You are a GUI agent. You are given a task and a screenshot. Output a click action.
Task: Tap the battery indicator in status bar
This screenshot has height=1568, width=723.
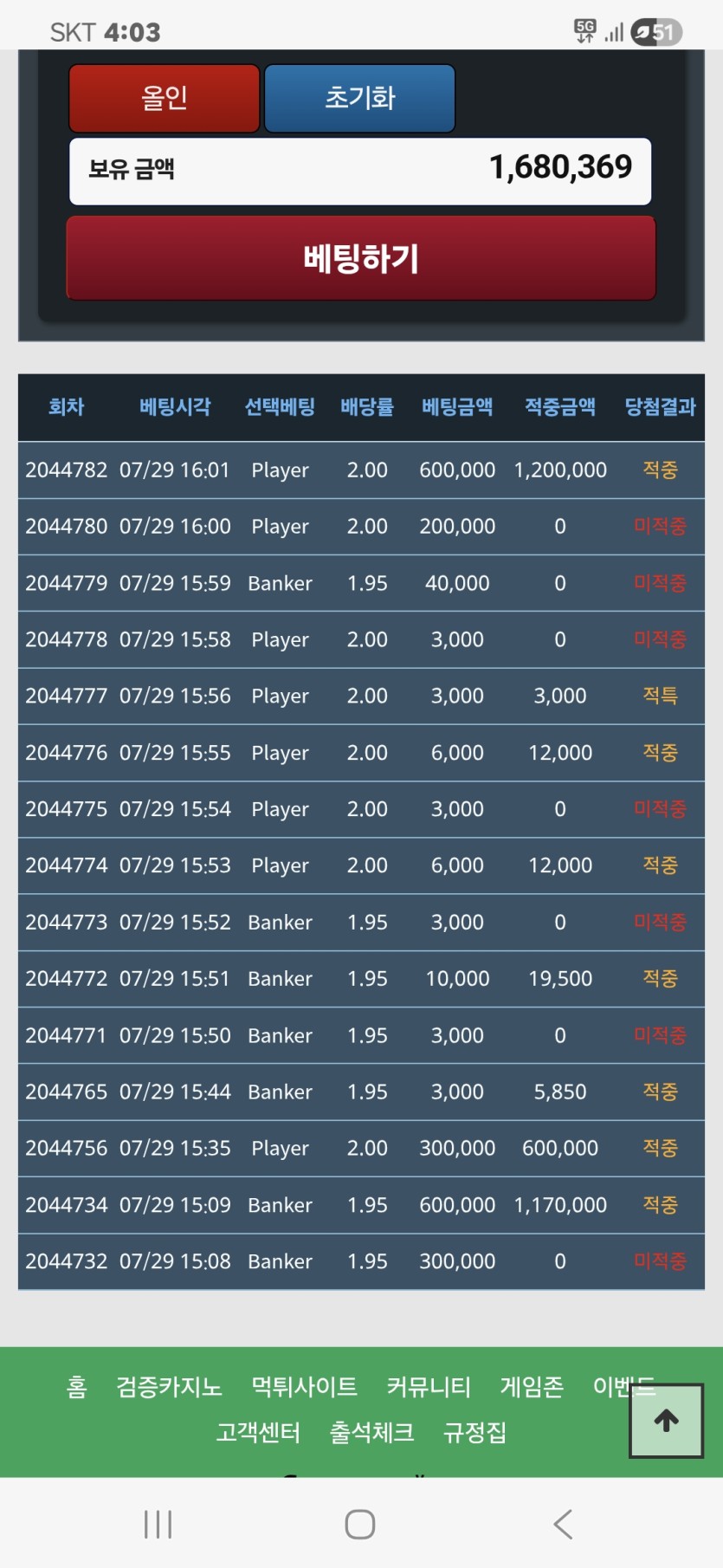(656, 32)
